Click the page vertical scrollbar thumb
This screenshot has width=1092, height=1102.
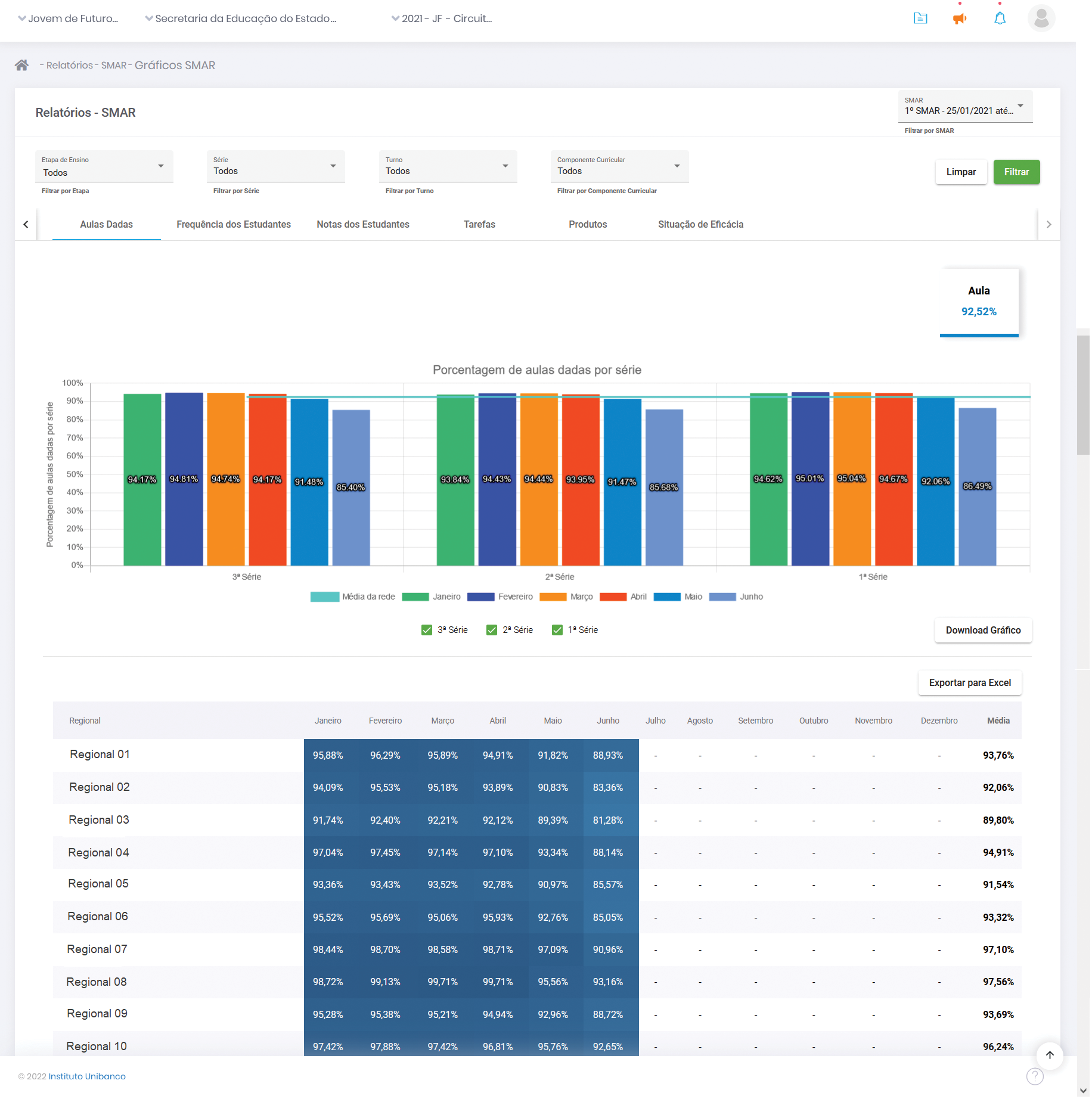[x=1083, y=395]
